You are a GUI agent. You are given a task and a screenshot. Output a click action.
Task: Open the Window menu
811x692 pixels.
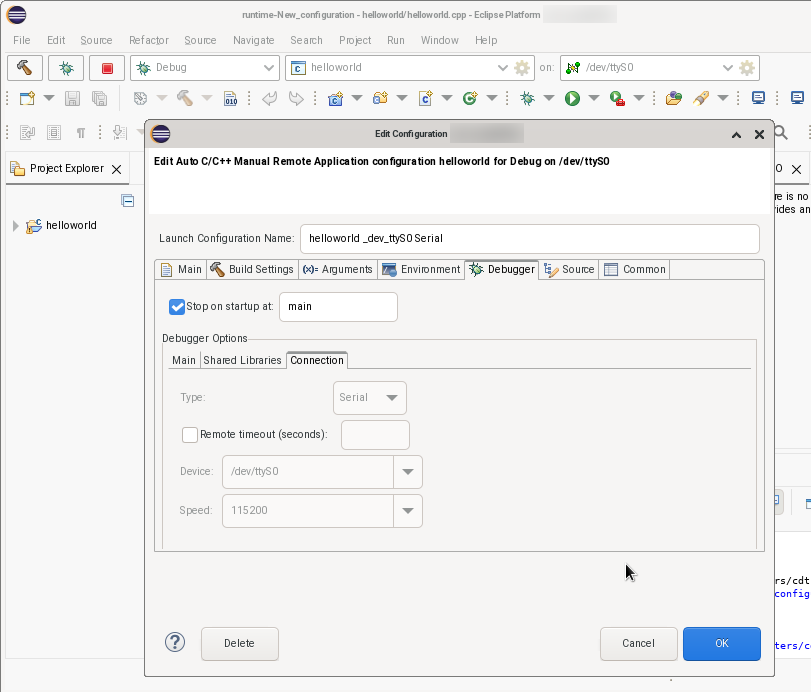pyautogui.click(x=440, y=40)
